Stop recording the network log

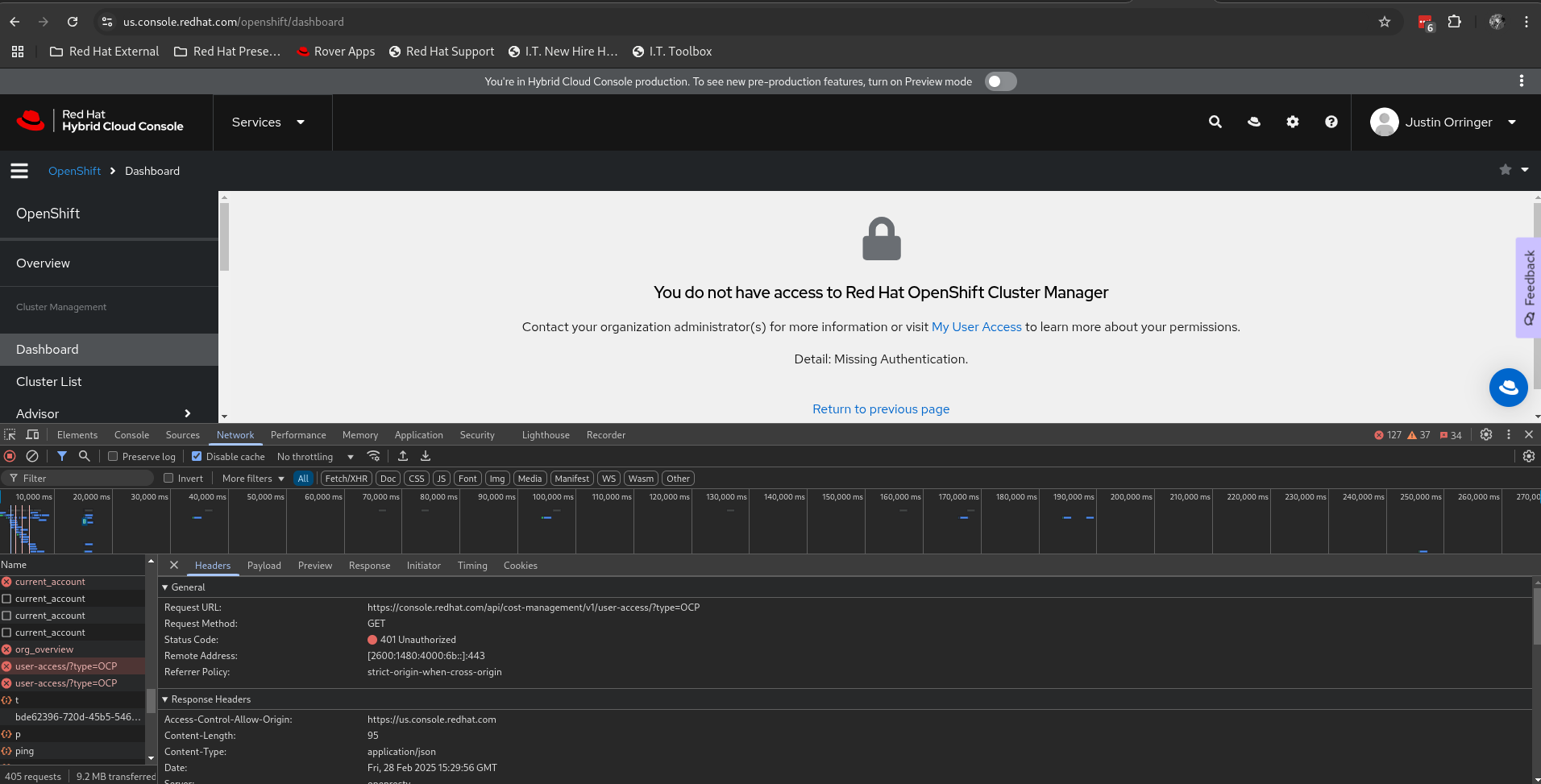pyautogui.click(x=10, y=456)
